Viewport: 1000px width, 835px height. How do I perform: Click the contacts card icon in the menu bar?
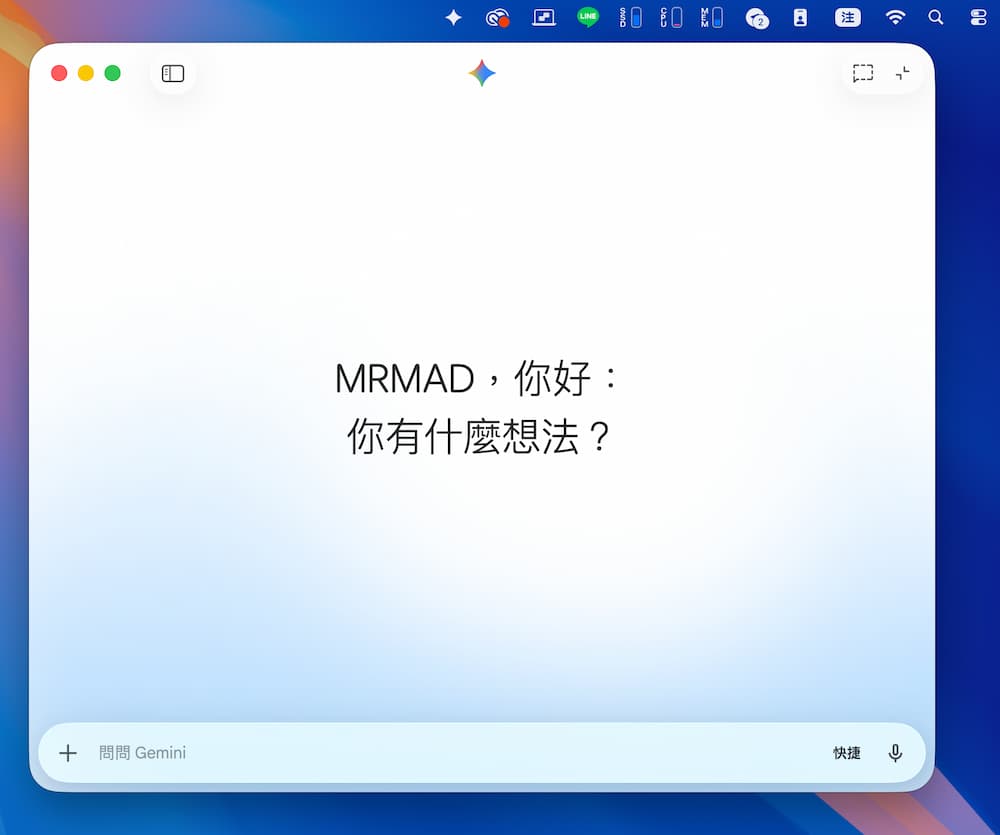(800, 17)
